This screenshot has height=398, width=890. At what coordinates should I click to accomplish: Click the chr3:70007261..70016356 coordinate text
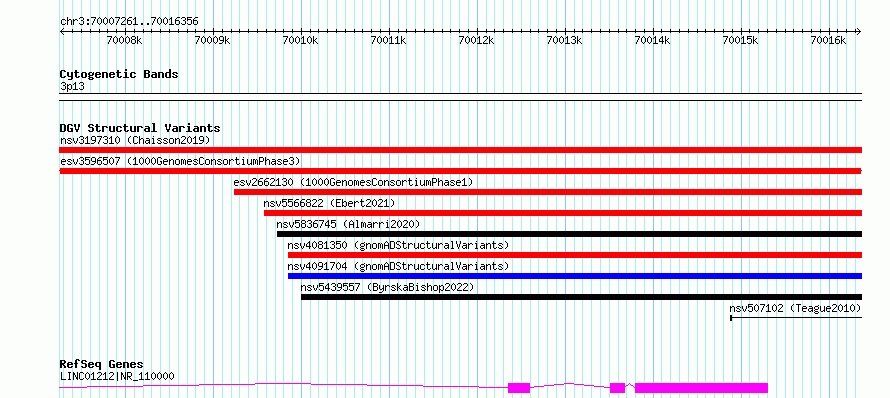tap(129, 22)
